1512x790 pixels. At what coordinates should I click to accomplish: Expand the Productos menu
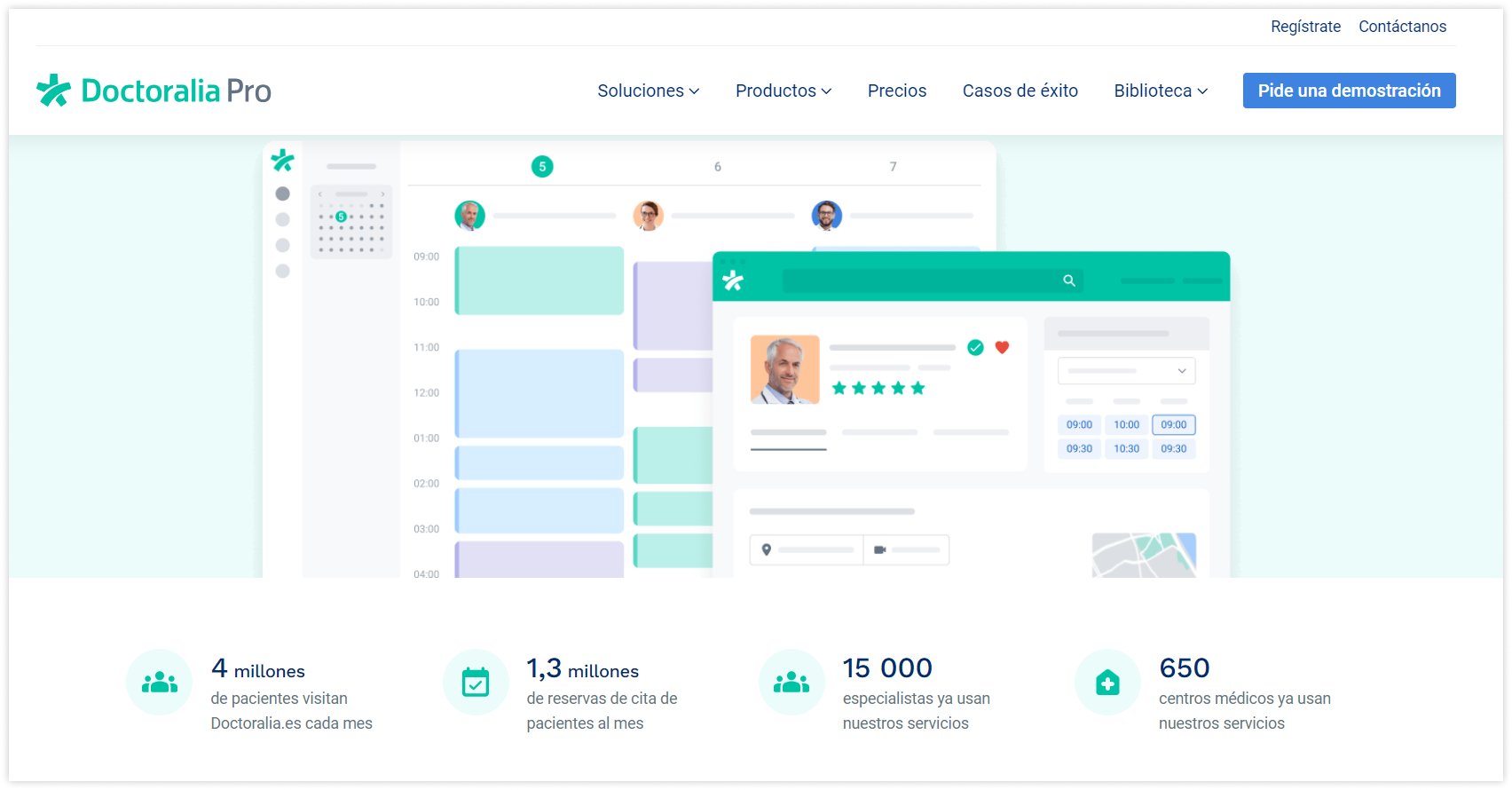point(784,91)
